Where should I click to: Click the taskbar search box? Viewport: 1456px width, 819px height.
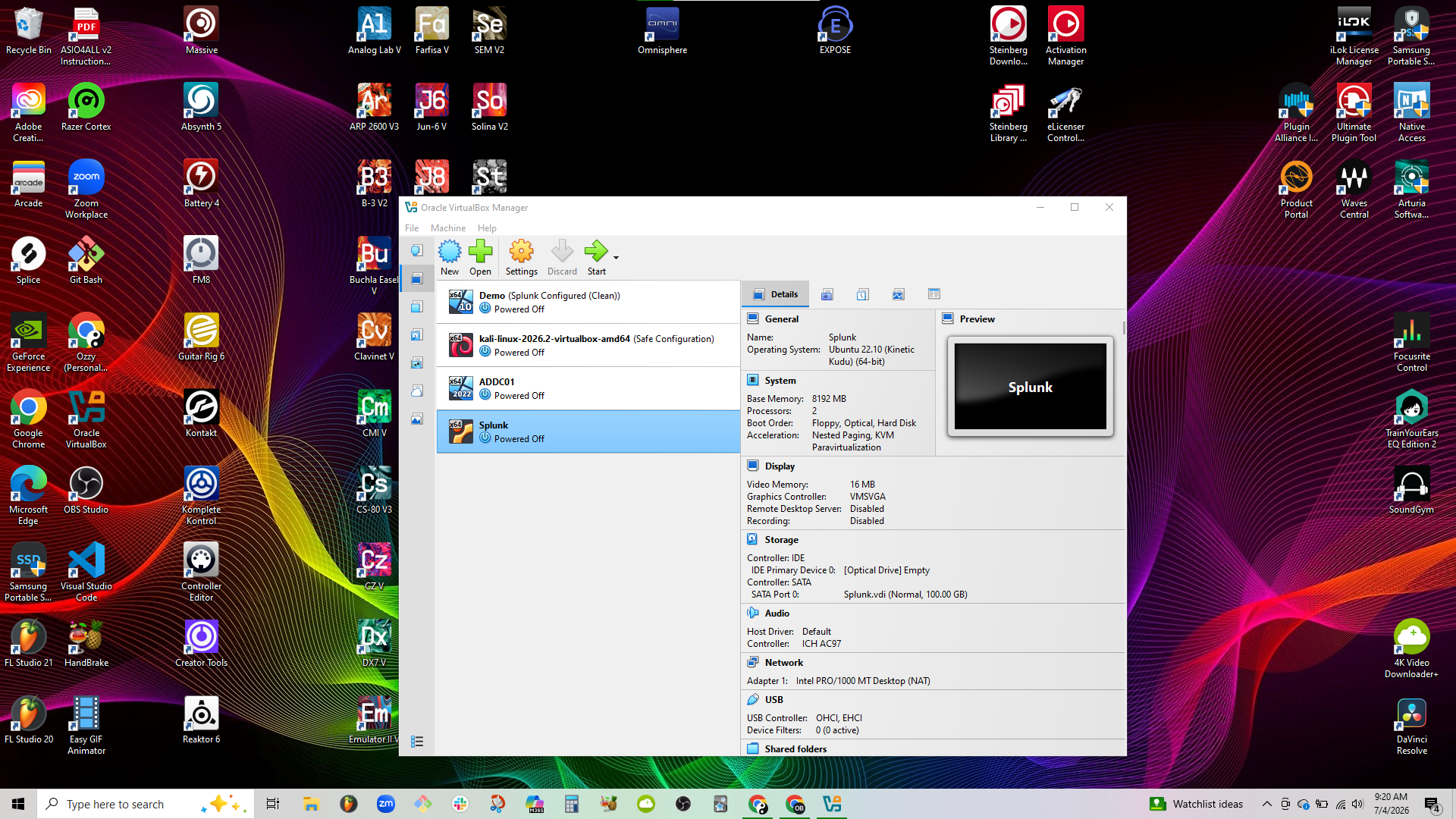pos(146,804)
